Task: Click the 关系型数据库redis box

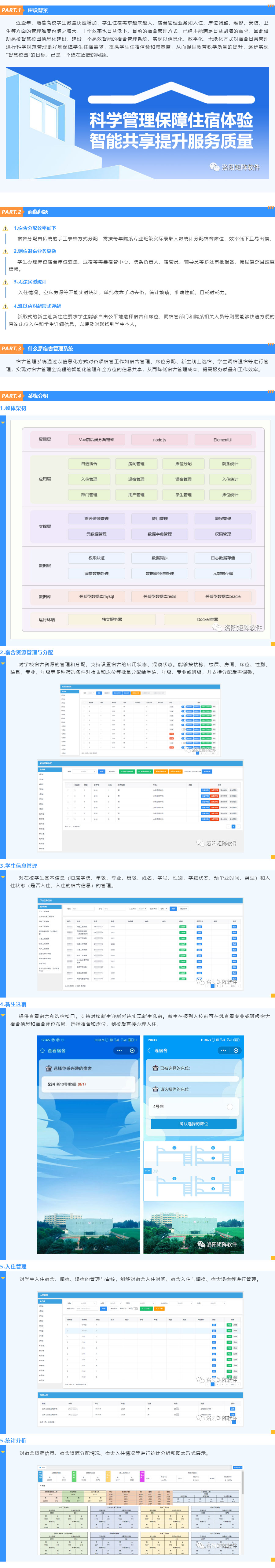Action: pyautogui.click(x=159, y=596)
